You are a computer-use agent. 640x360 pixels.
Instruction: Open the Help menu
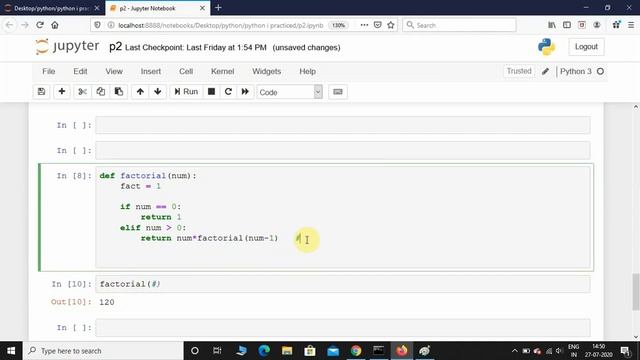tap(307, 71)
